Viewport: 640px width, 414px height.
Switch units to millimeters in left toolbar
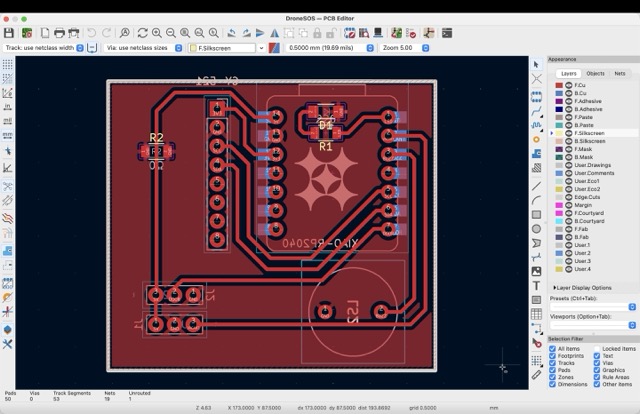[x=7, y=135]
